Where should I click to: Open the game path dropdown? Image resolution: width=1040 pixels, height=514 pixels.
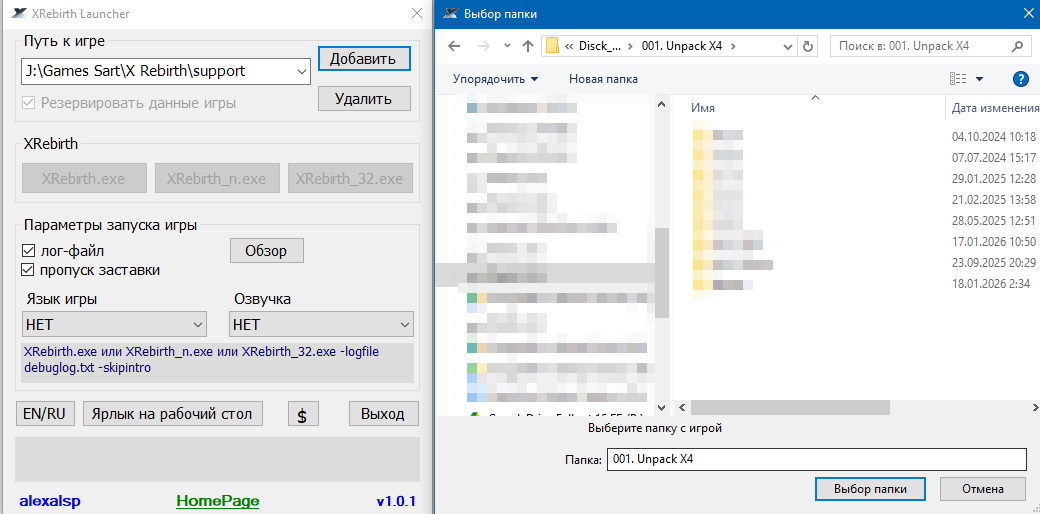pyautogui.click(x=302, y=71)
